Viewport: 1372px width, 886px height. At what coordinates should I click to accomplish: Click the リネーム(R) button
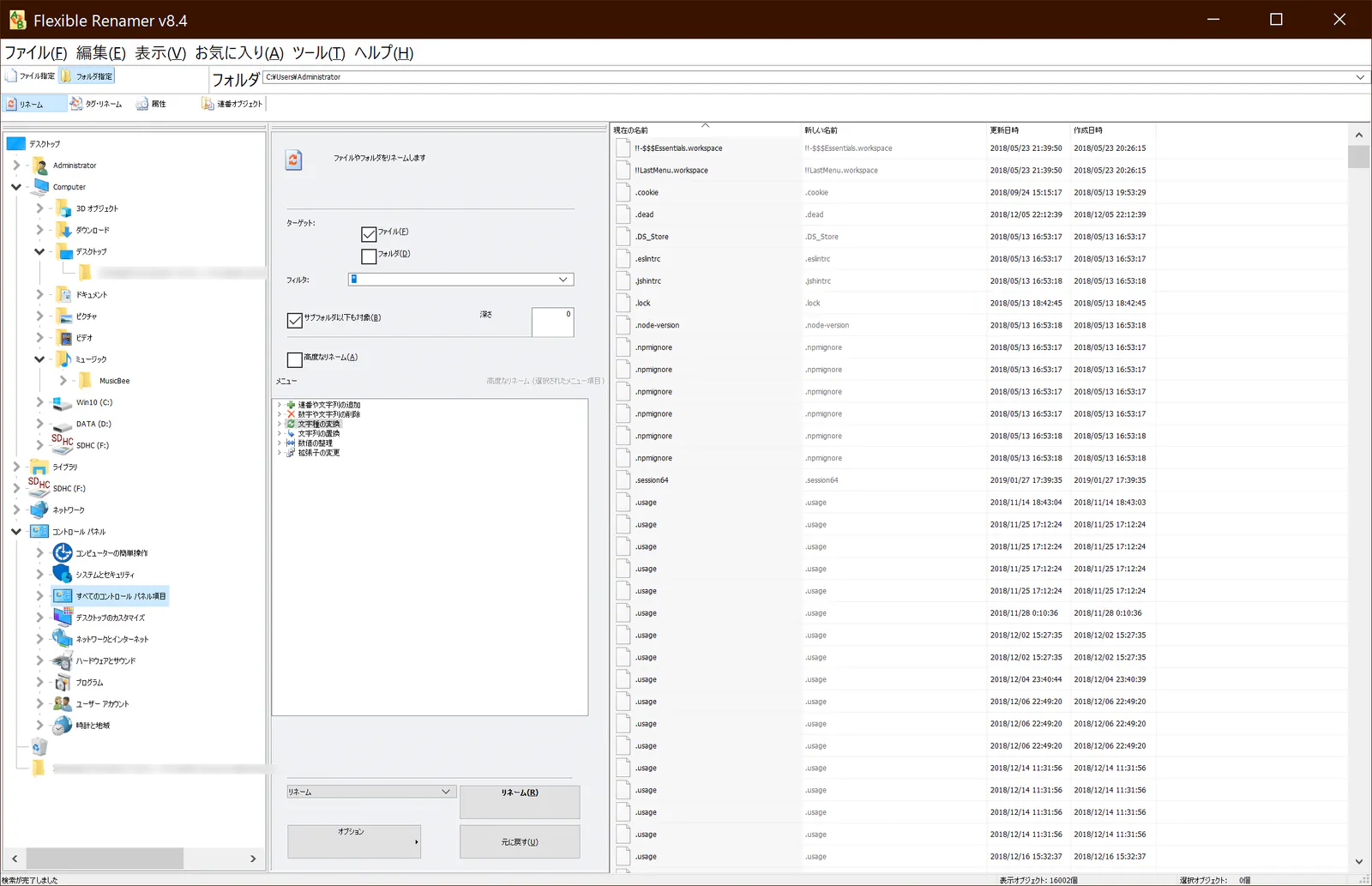[520, 802]
